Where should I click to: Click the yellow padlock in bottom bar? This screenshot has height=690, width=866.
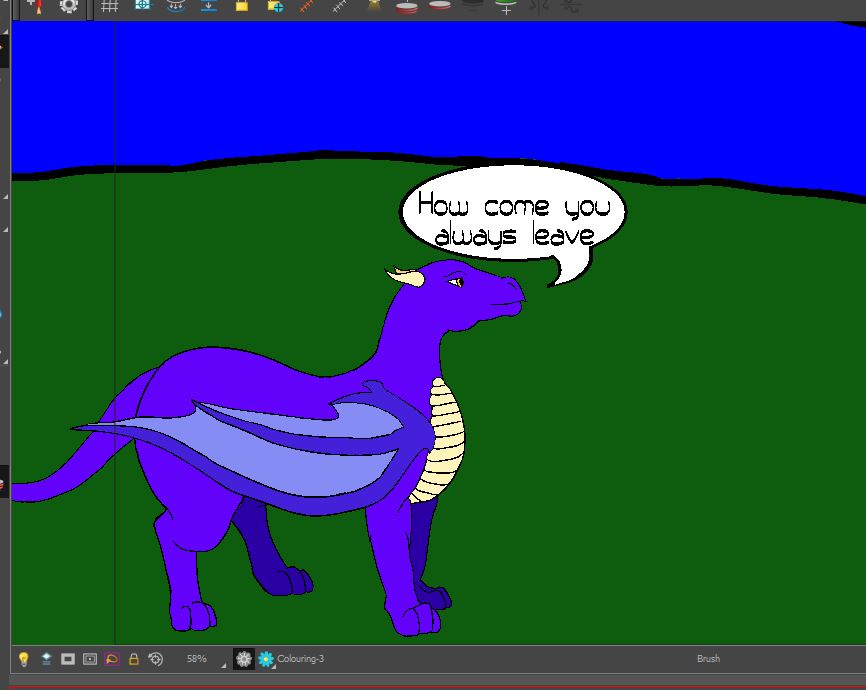coord(134,659)
